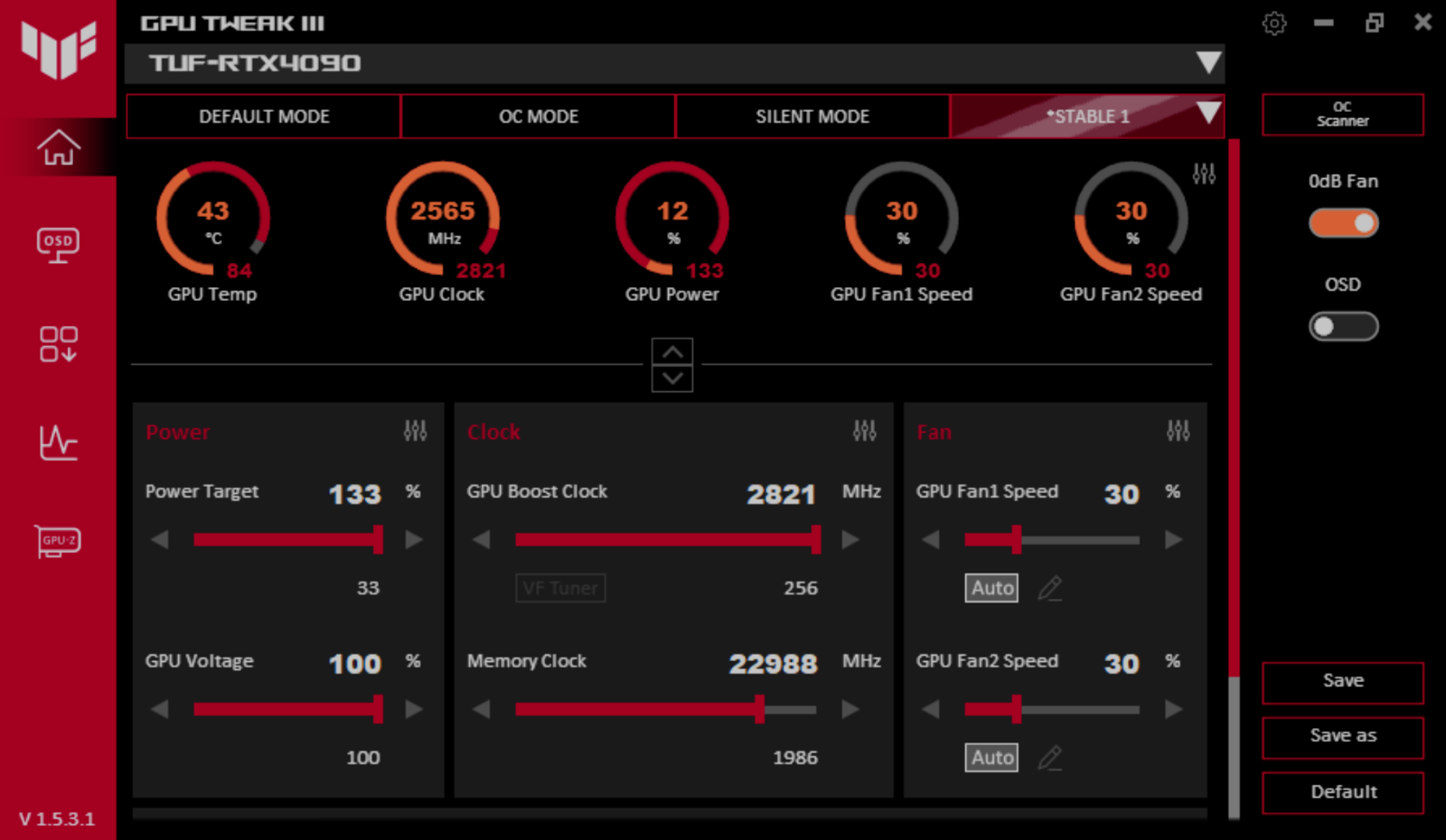Click the GPU Fan2 Speed gauge
The width and height of the screenshot is (1446, 840).
point(1131,219)
